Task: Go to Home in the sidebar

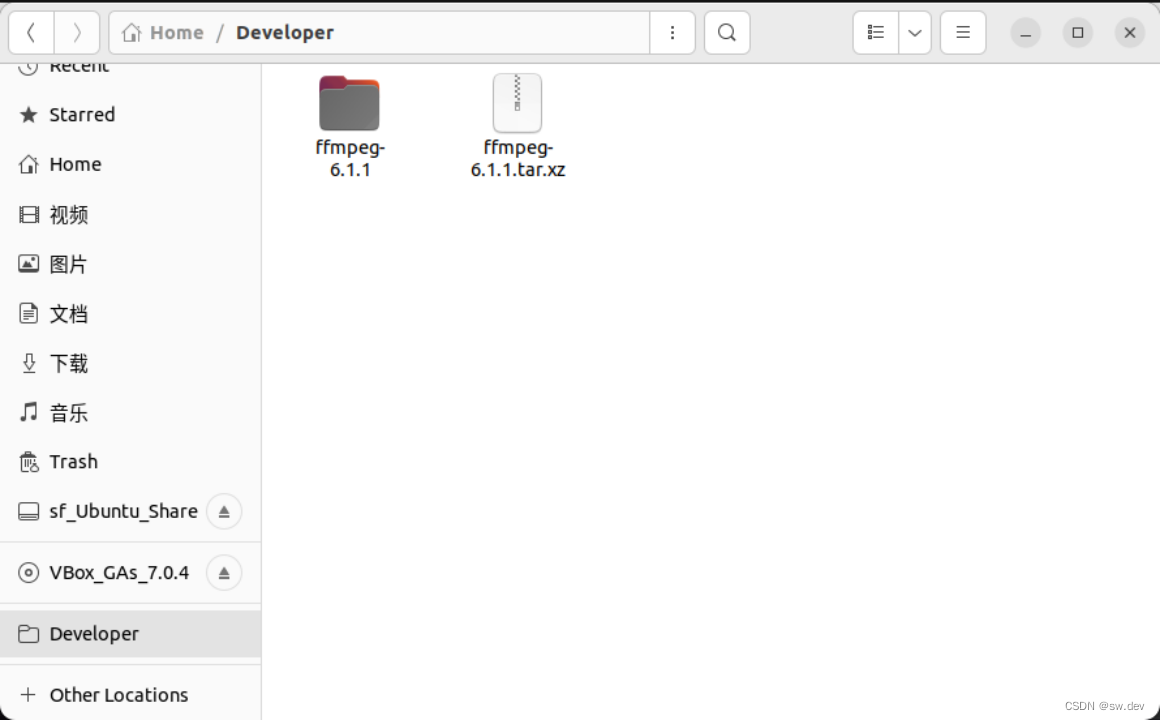Action: (x=130, y=164)
